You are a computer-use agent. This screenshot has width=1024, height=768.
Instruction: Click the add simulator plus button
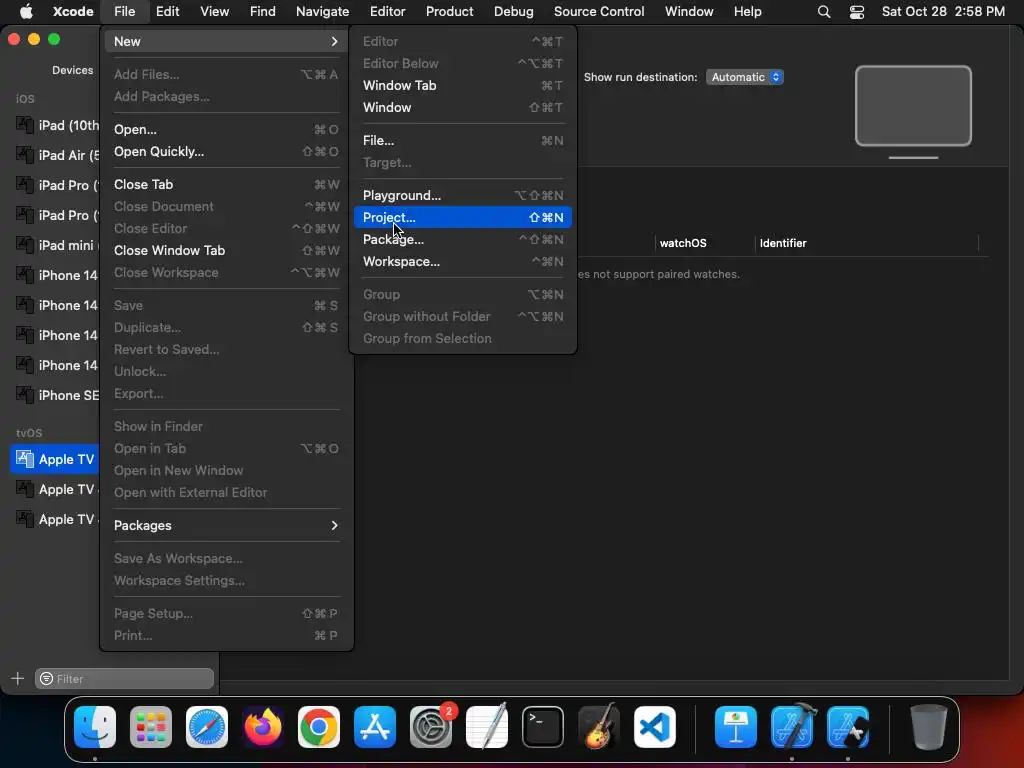18,679
